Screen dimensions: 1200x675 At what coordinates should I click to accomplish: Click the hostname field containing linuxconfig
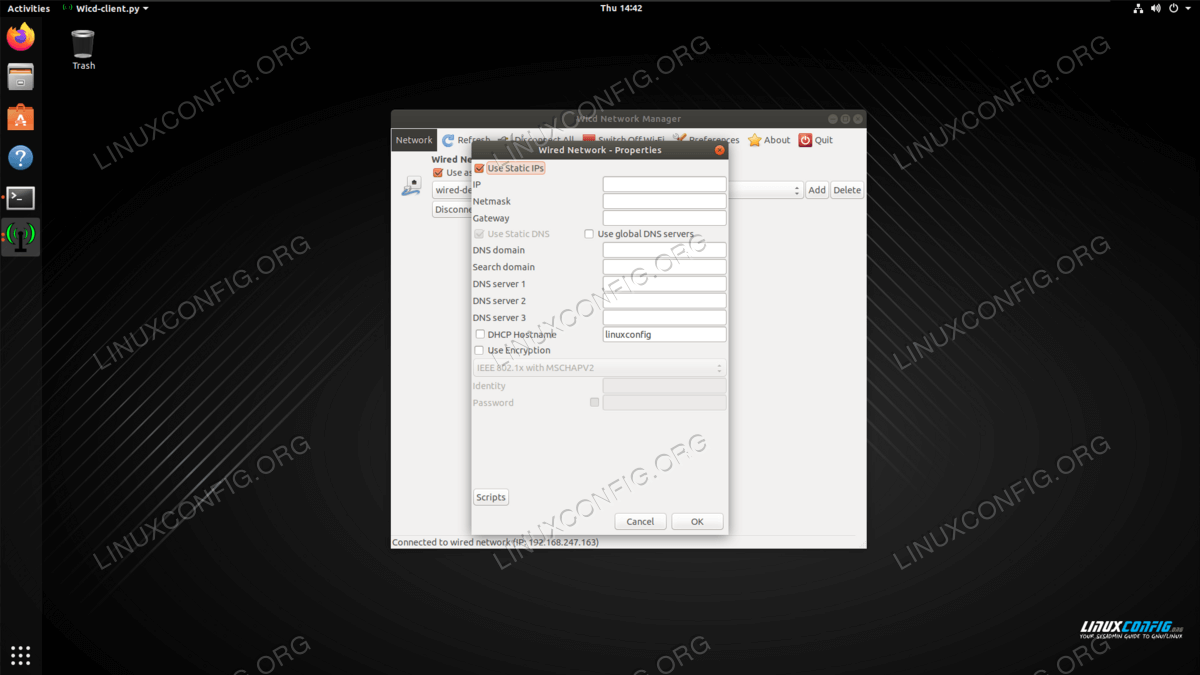tap(664, 334)
